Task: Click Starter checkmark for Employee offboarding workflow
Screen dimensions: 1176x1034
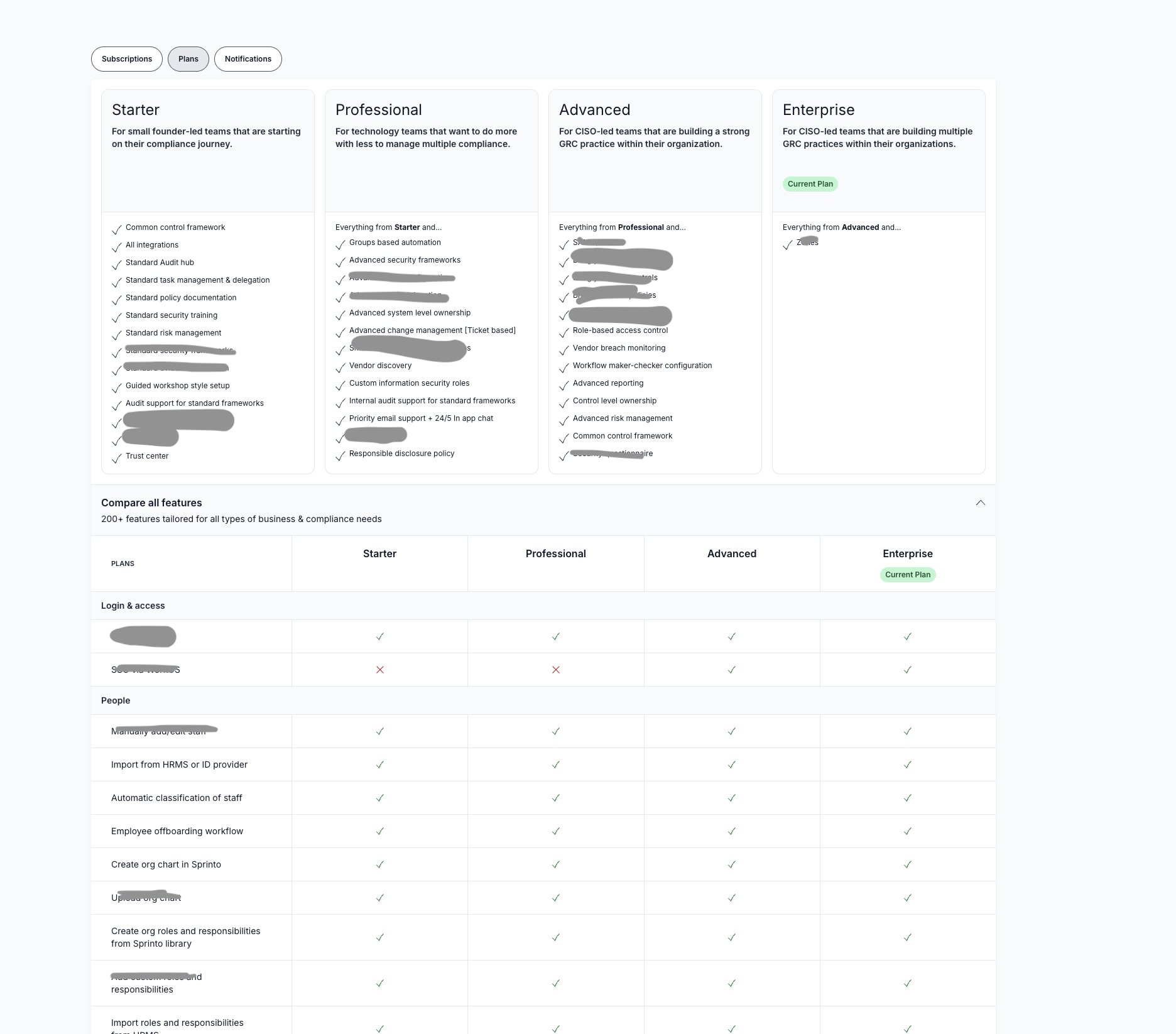Action: coord(379,831)
